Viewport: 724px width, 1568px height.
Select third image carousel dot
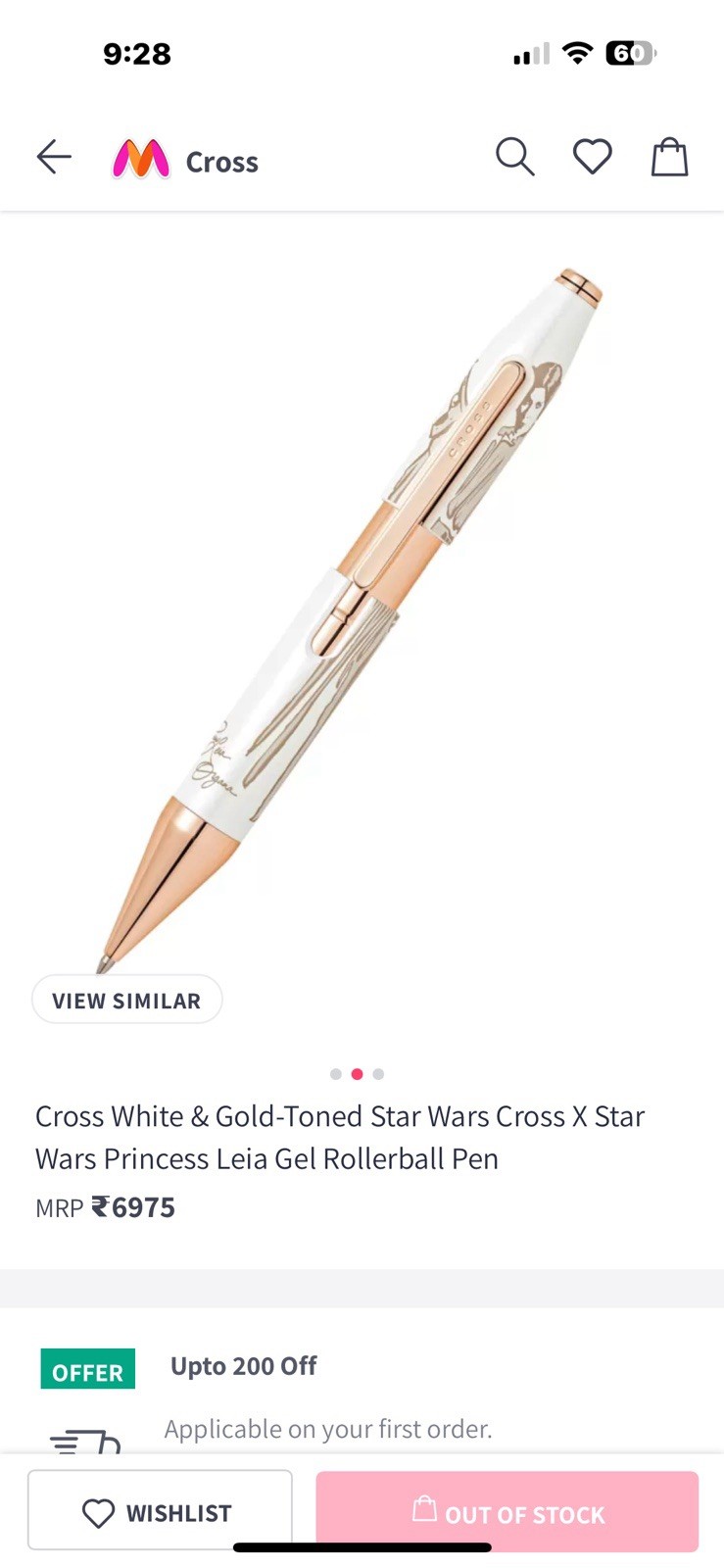378,1074
